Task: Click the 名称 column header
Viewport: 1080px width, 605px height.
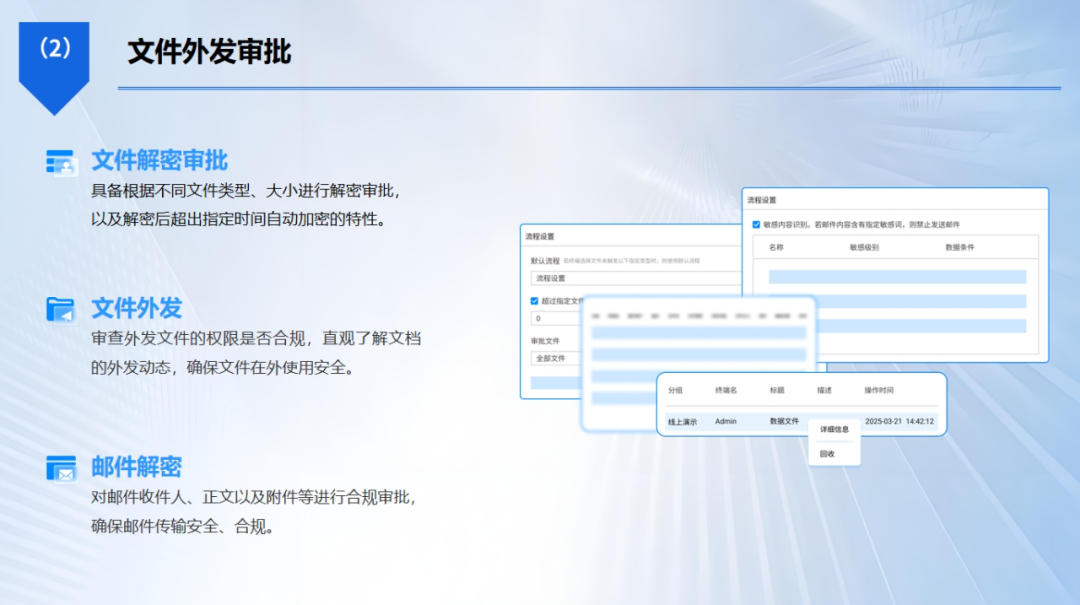Action: 778,247
